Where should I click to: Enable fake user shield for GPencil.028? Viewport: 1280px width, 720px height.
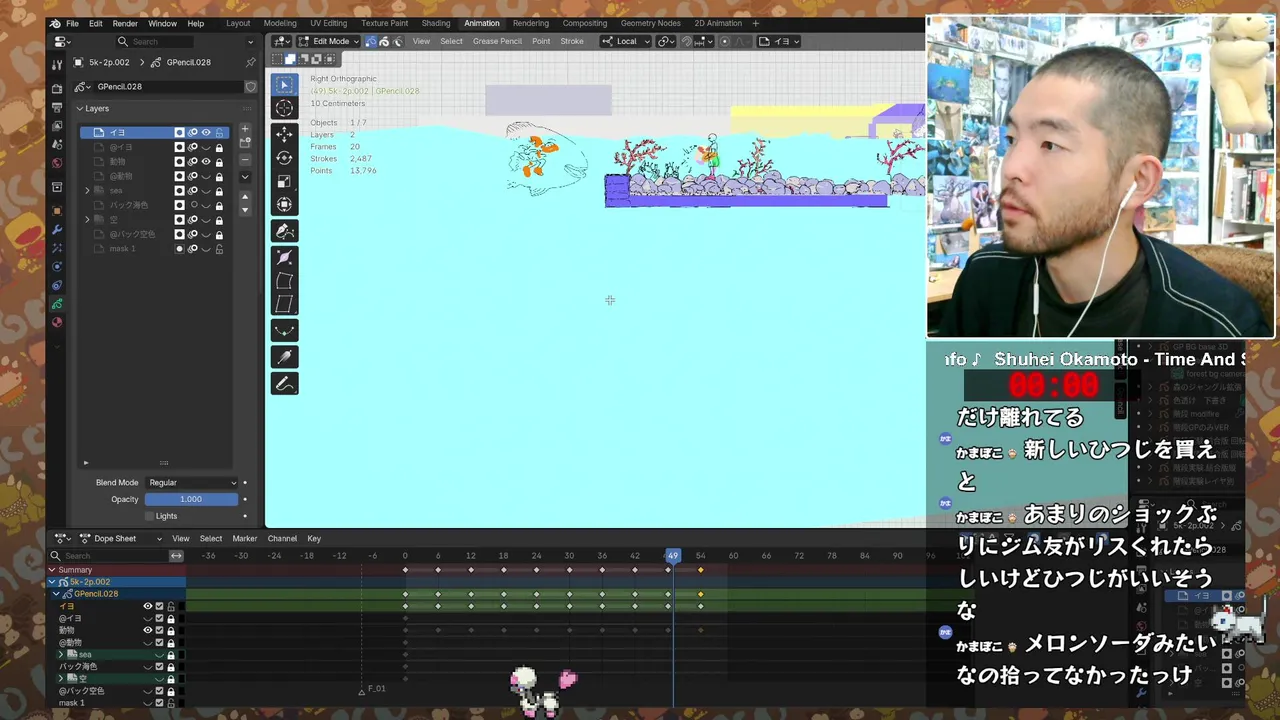point(250,87)
